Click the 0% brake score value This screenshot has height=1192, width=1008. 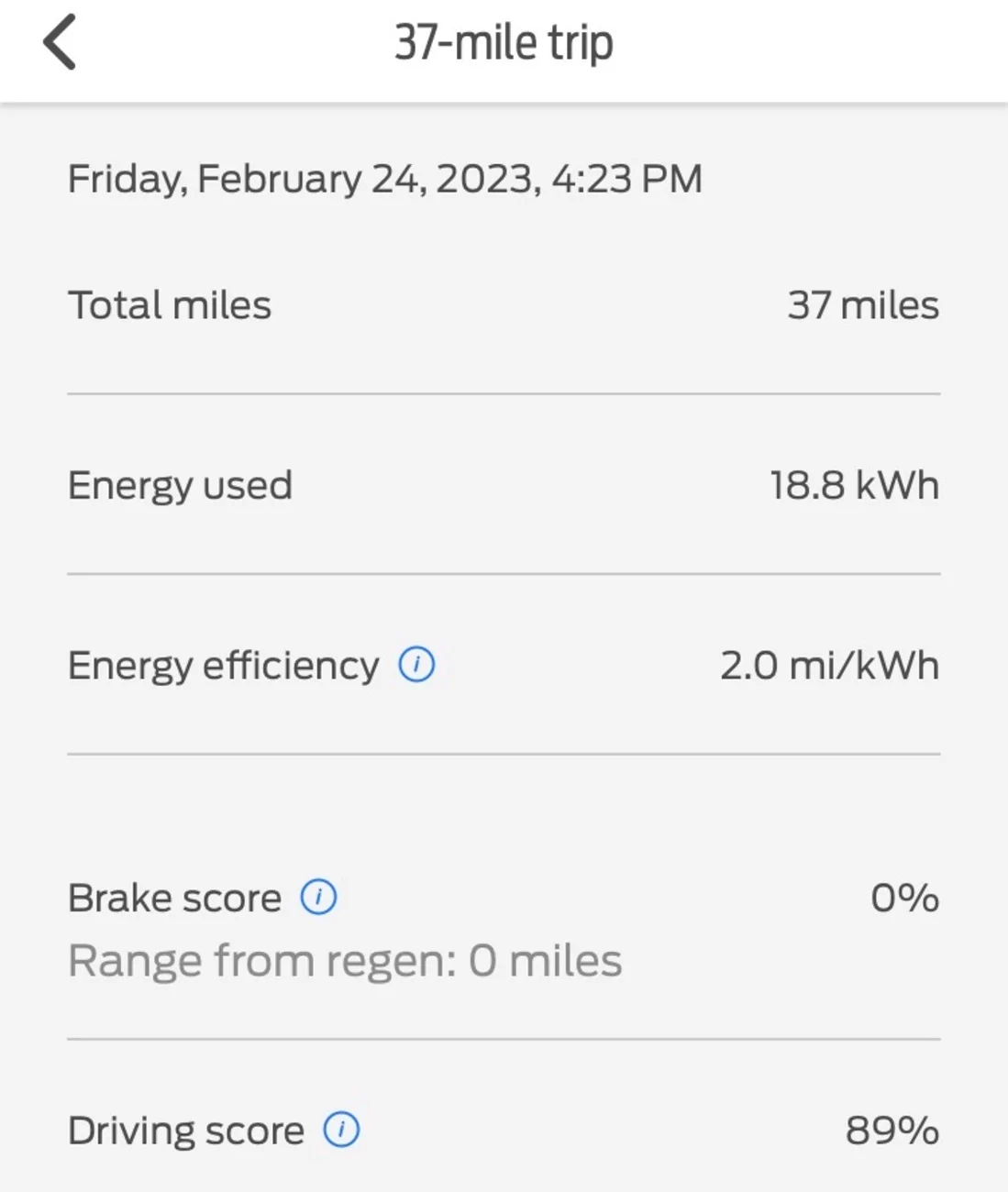point(904,898)
